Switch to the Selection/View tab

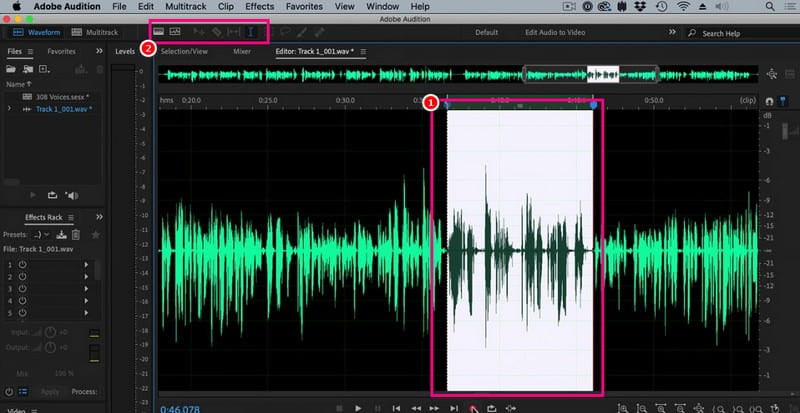pos(184,51)
